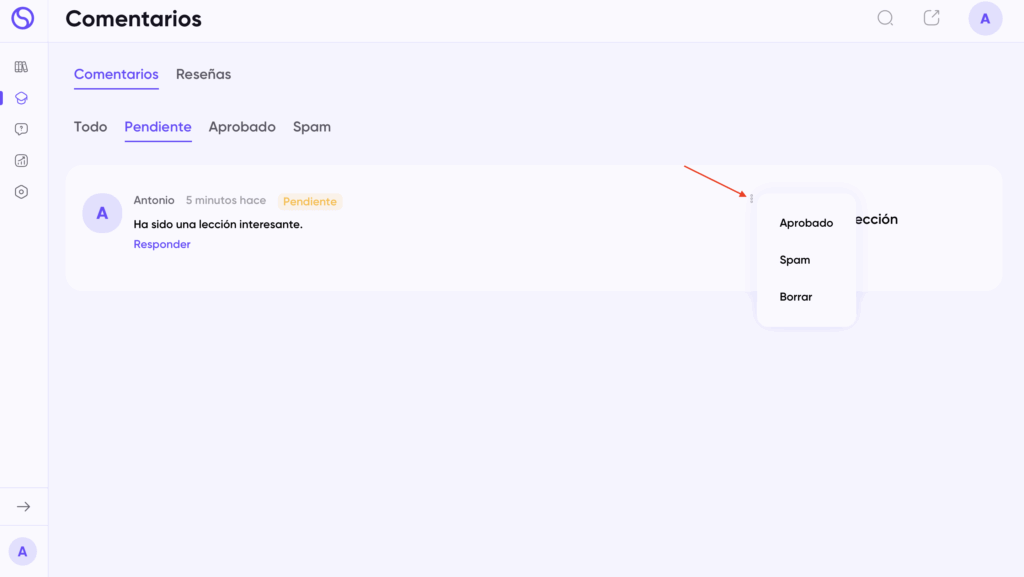This screenshot has height=577, width=1024.
Task: Click the bottom-left profile avatar
Action: 23,551
